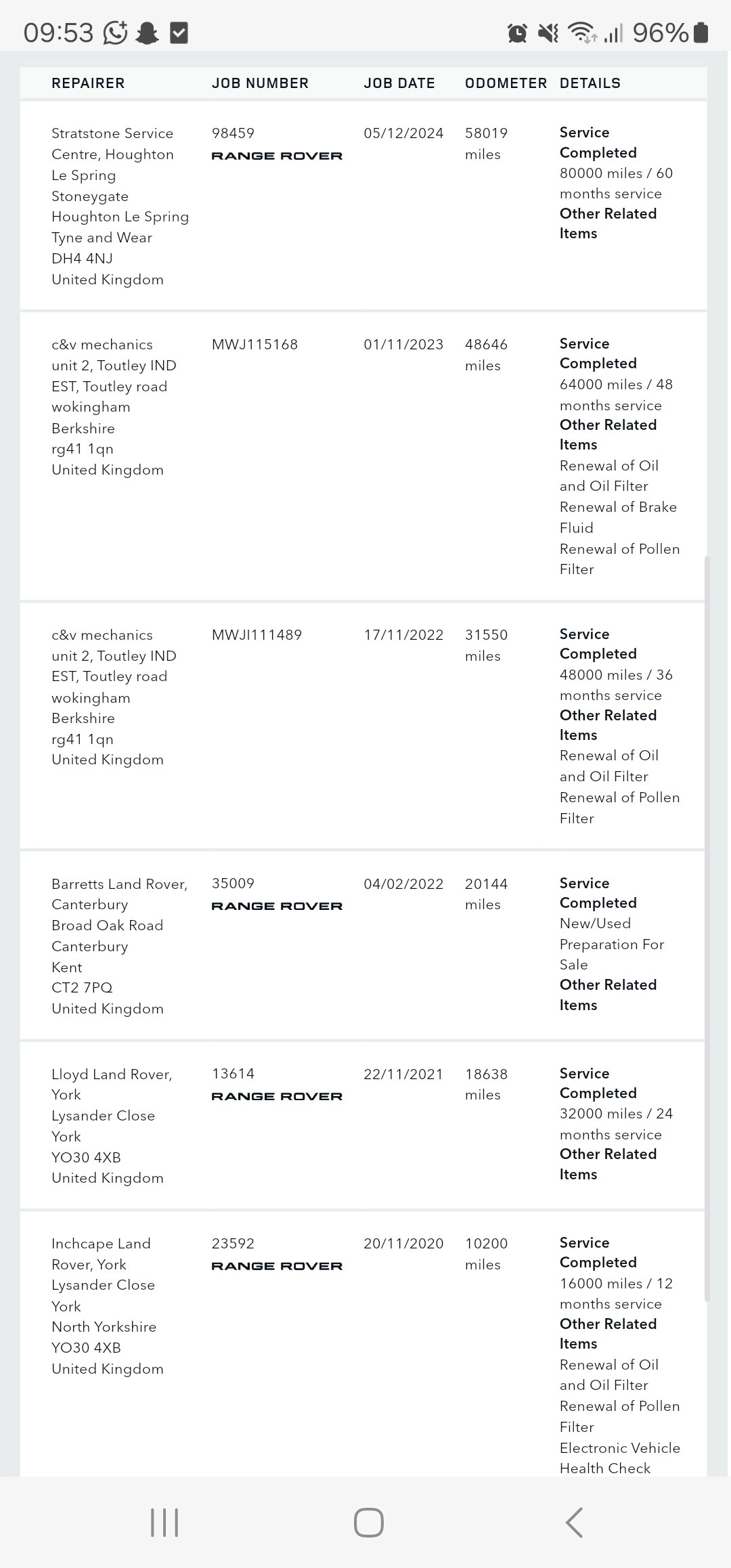Select job number MWJ115168
This screenshot has height=1568, width=731.
tap(254, 345)
